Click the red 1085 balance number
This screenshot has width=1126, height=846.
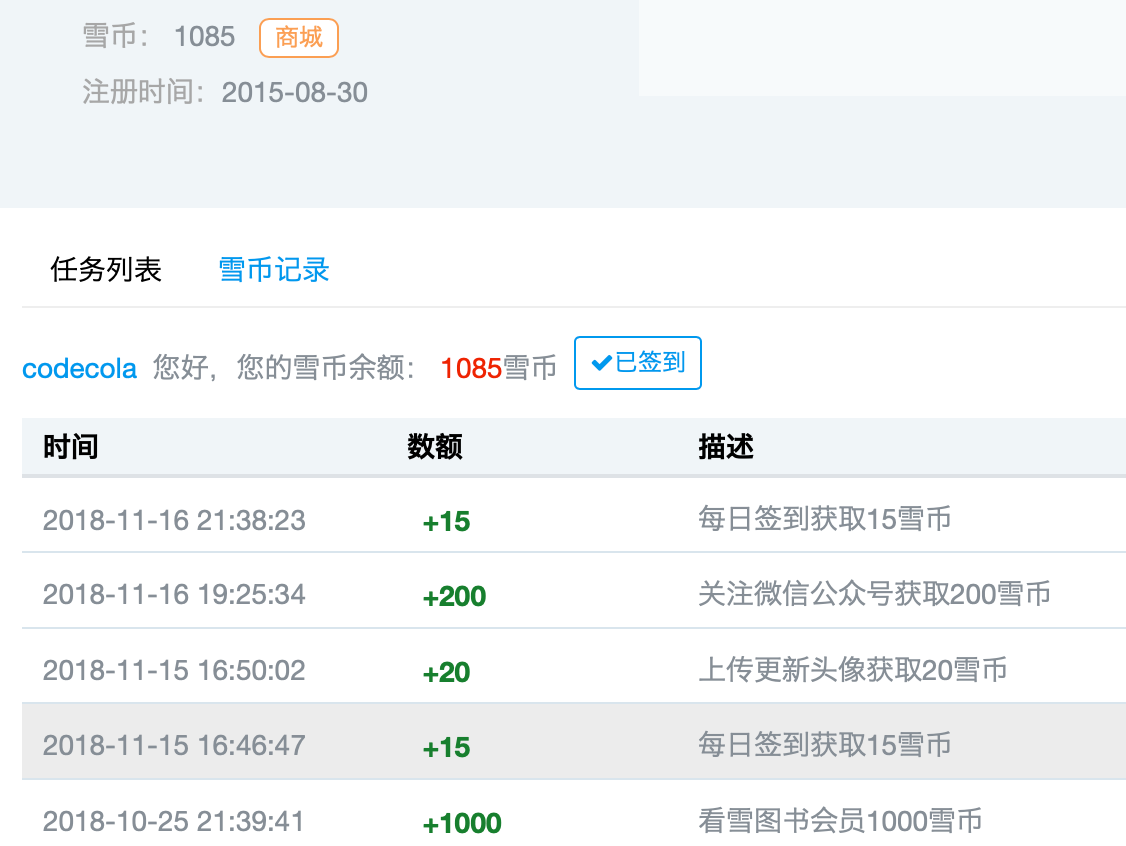point(471,369)
